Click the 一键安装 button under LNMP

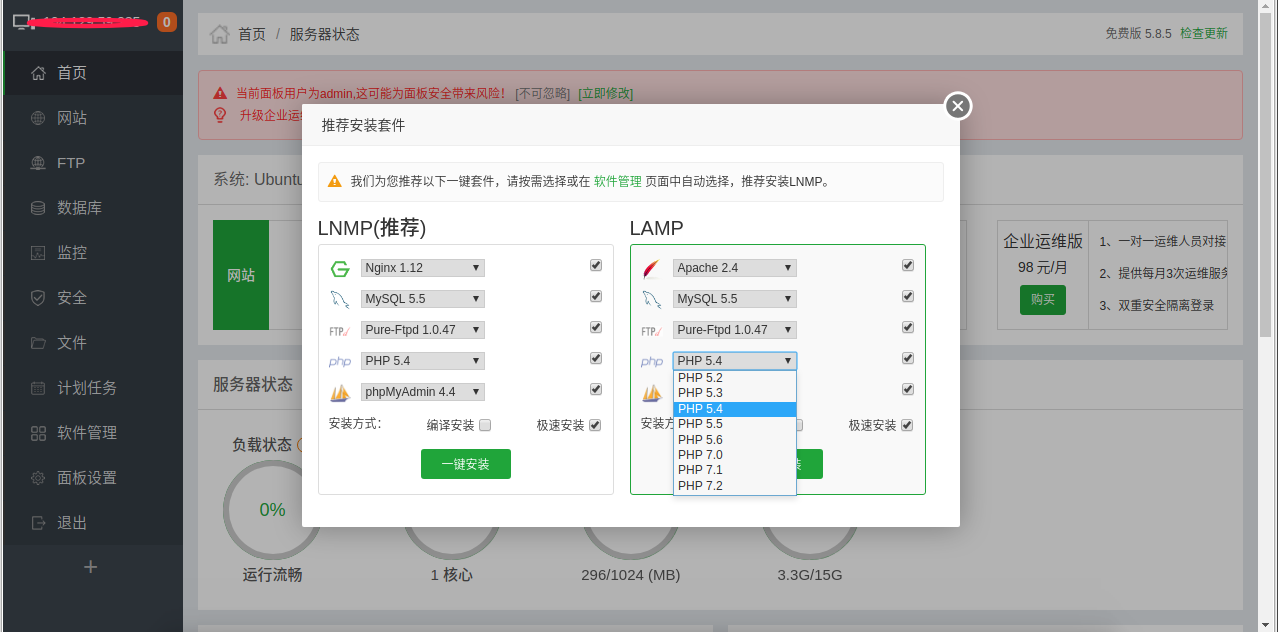(x=466, y=464)
